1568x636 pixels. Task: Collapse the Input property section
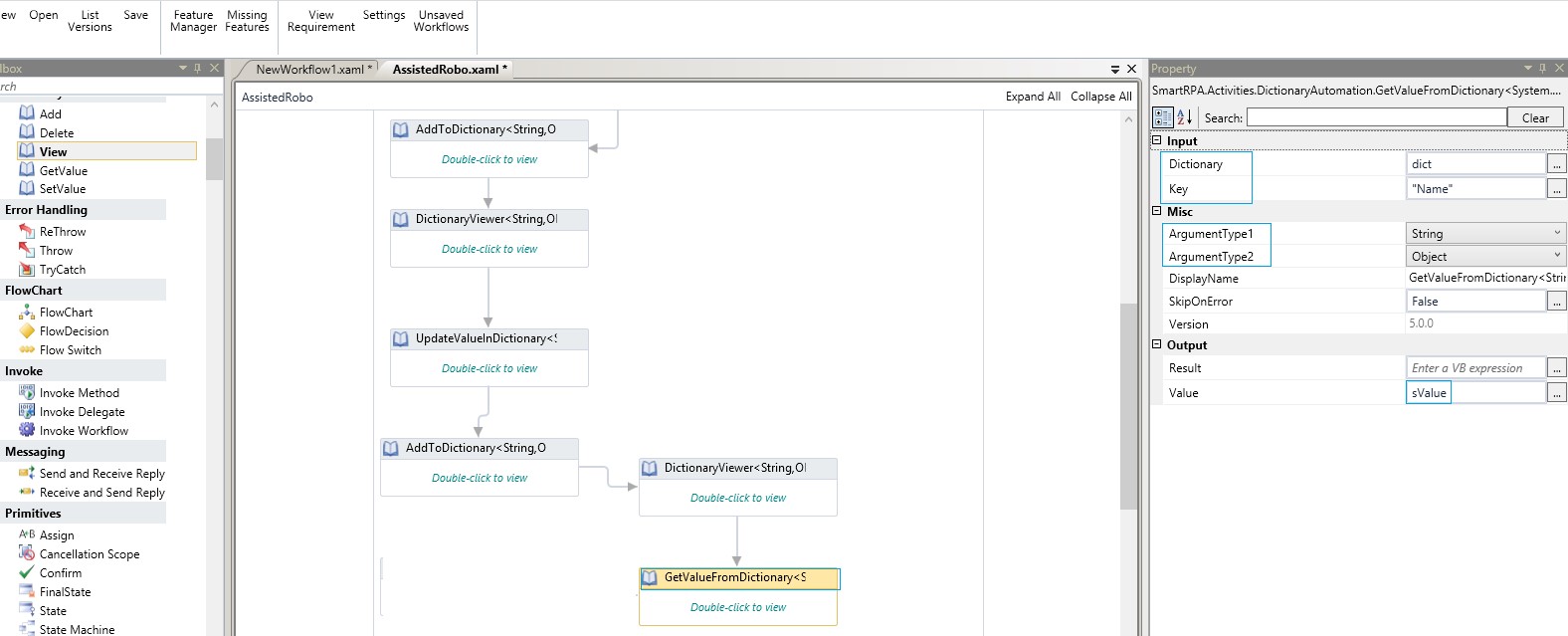coord(1157,140)
